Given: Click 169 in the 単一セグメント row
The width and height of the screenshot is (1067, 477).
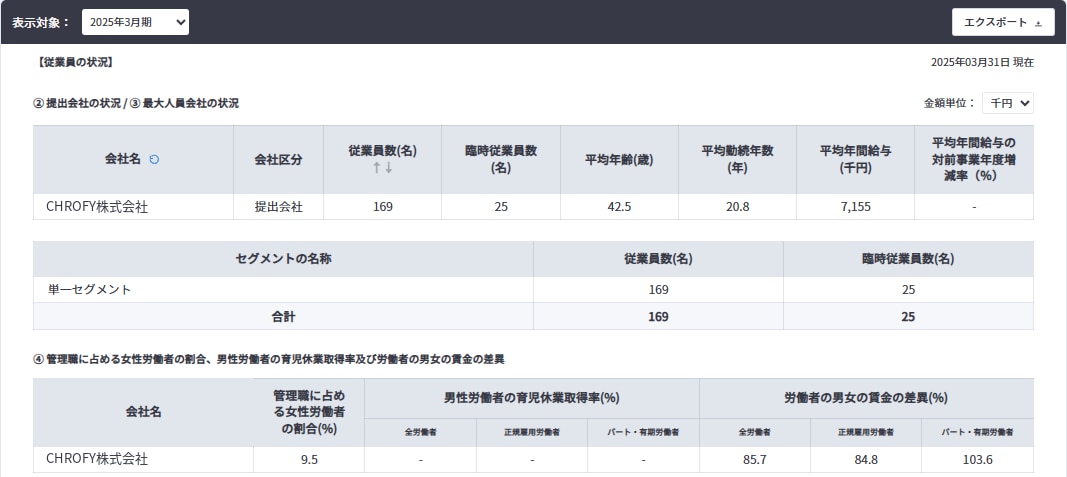Looking at the screenshot, I should pos(658,290).
